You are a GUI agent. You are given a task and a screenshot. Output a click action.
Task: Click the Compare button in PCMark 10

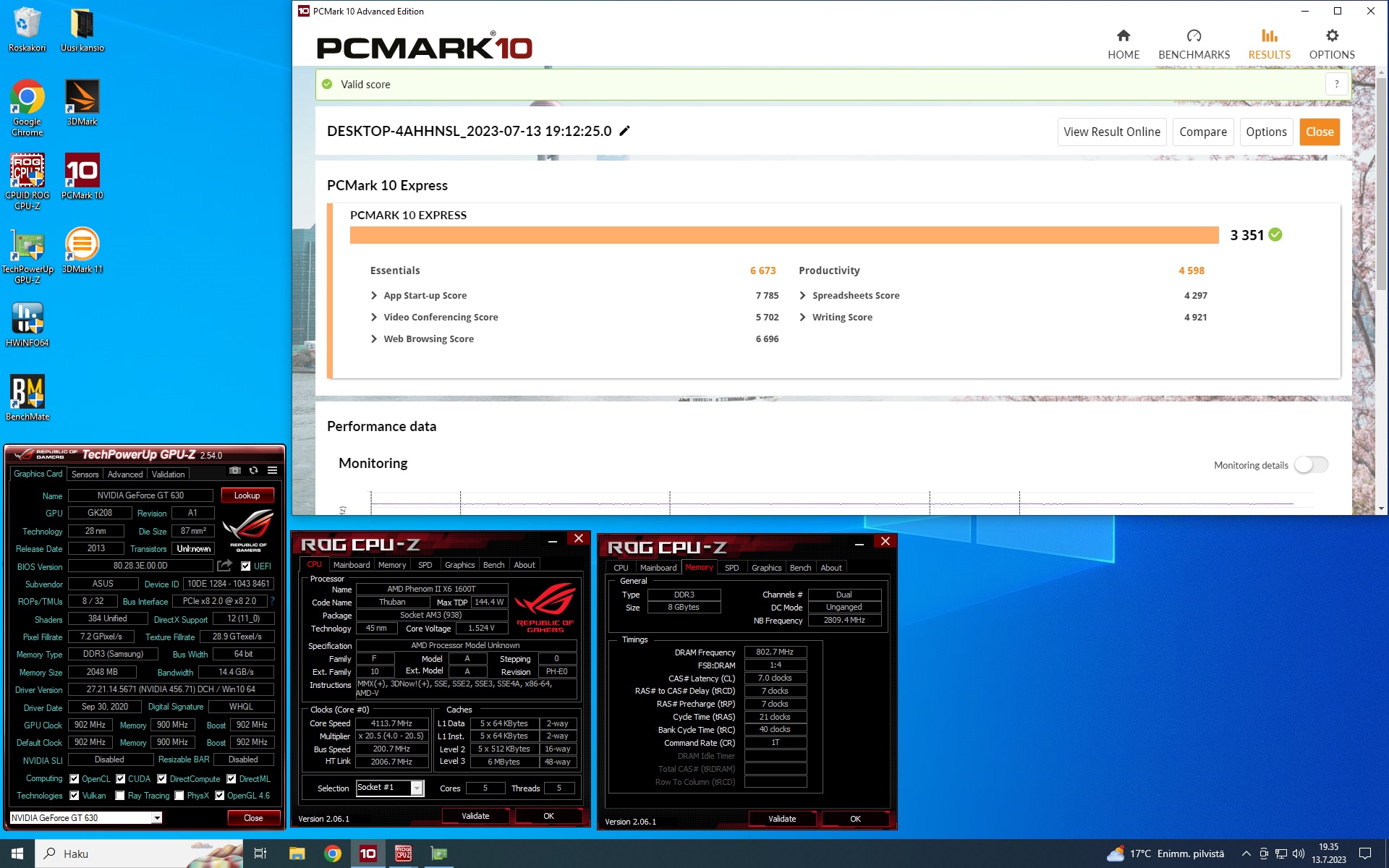tap(1203, 132)
